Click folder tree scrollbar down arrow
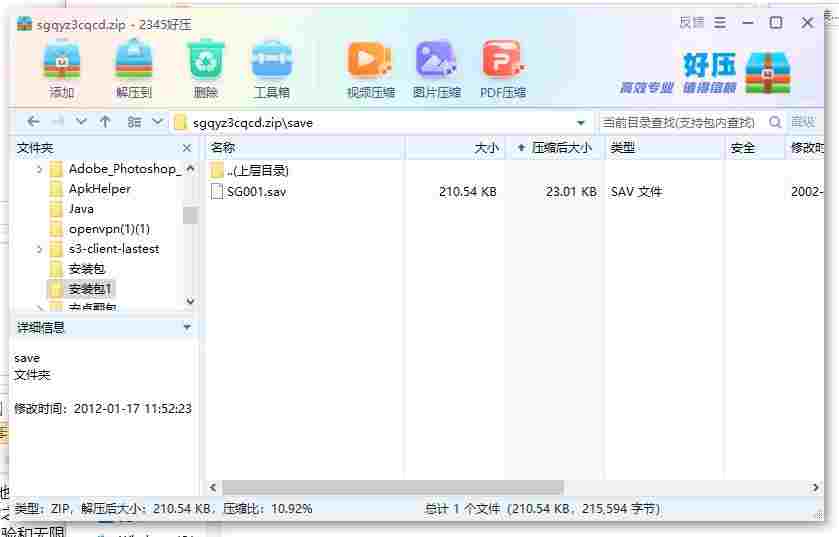 [190, 302]
